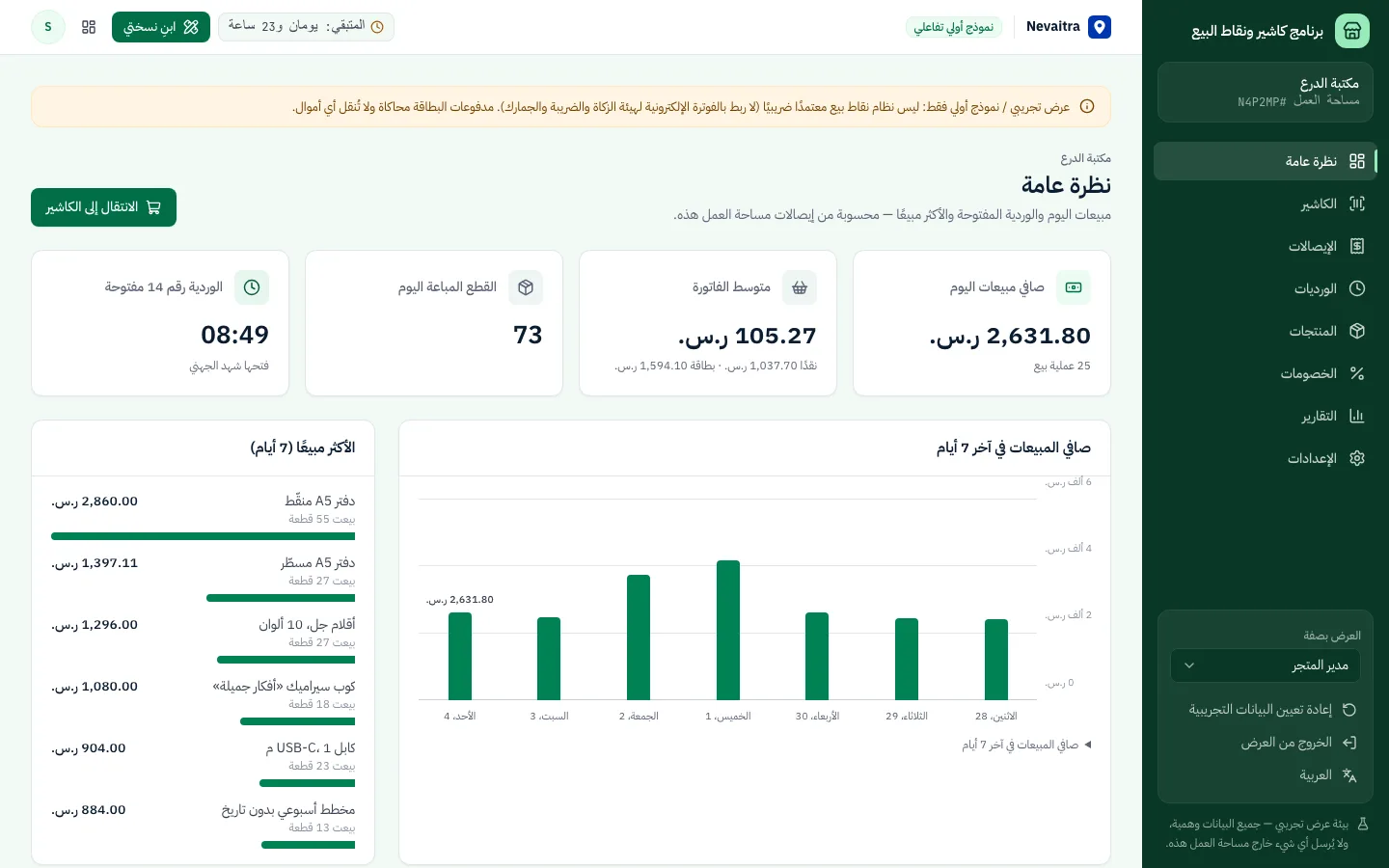Click the الانتقال إلى الكاشير button

click(103, 207)
